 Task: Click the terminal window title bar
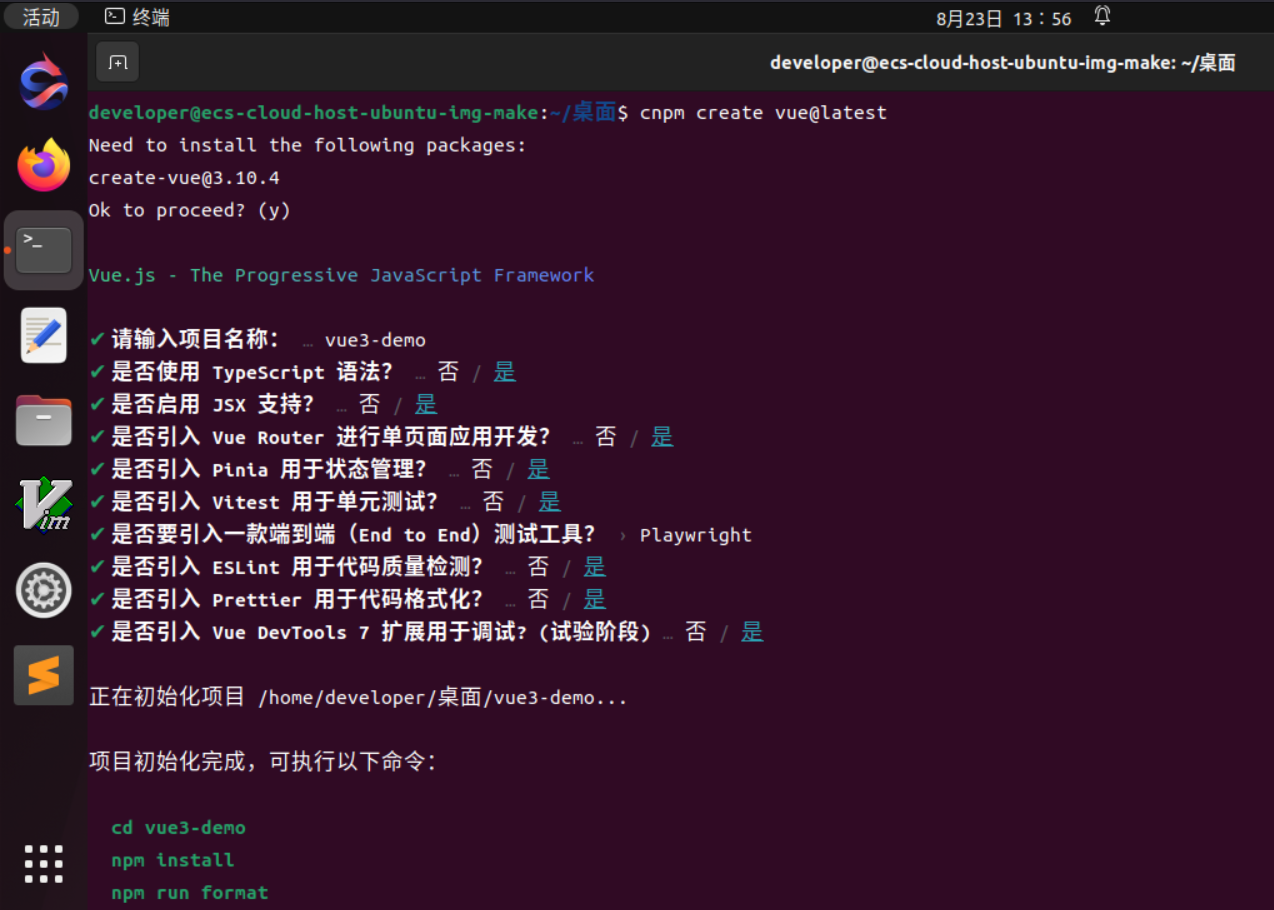1000,61
